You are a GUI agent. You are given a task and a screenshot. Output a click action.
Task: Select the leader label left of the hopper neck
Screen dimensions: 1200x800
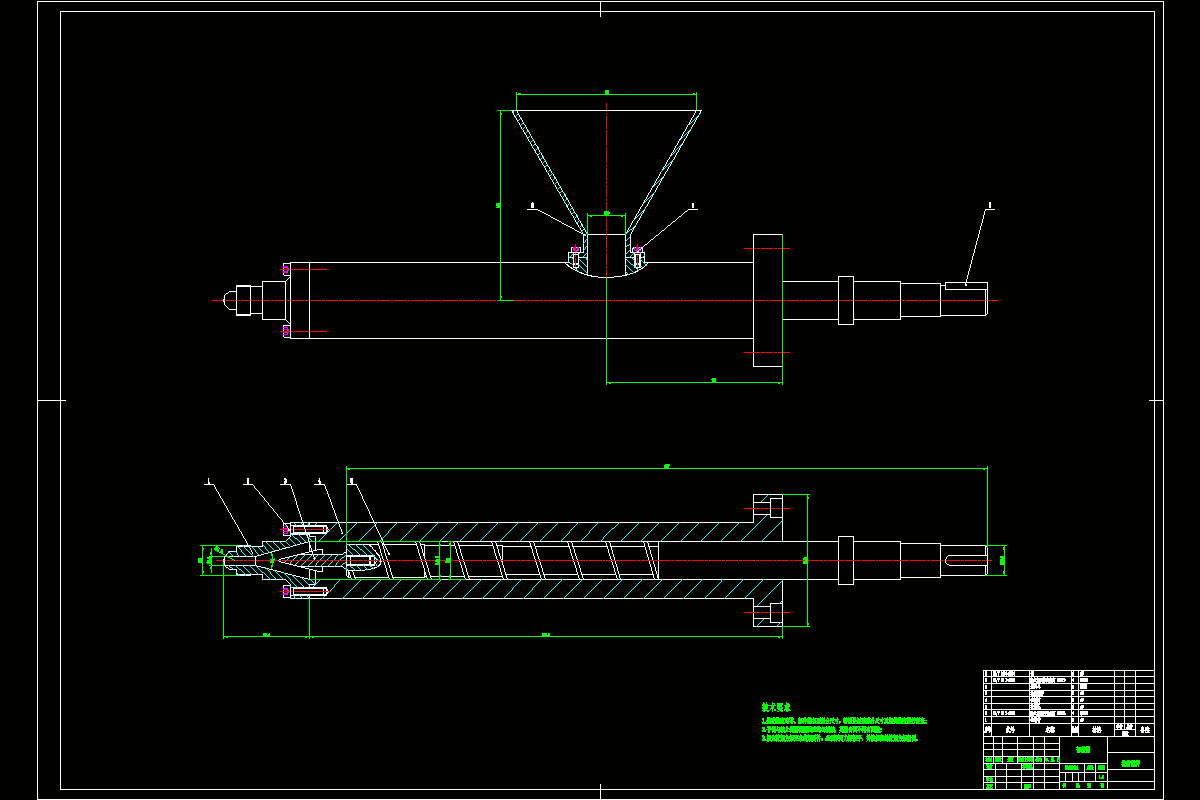pos(532,206)
